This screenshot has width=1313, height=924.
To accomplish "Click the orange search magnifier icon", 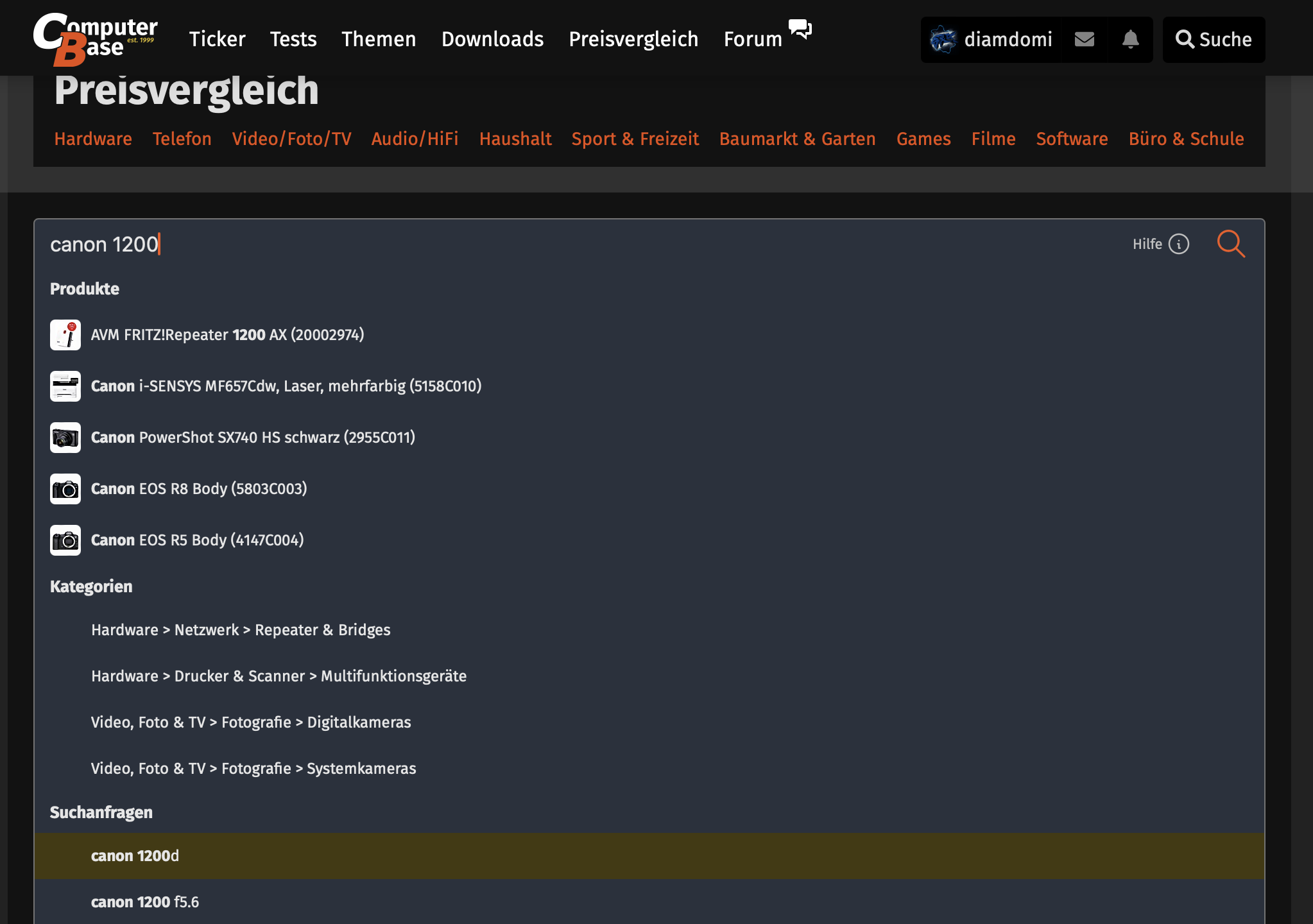I will pyautogui.click(x=1230, y=244).
